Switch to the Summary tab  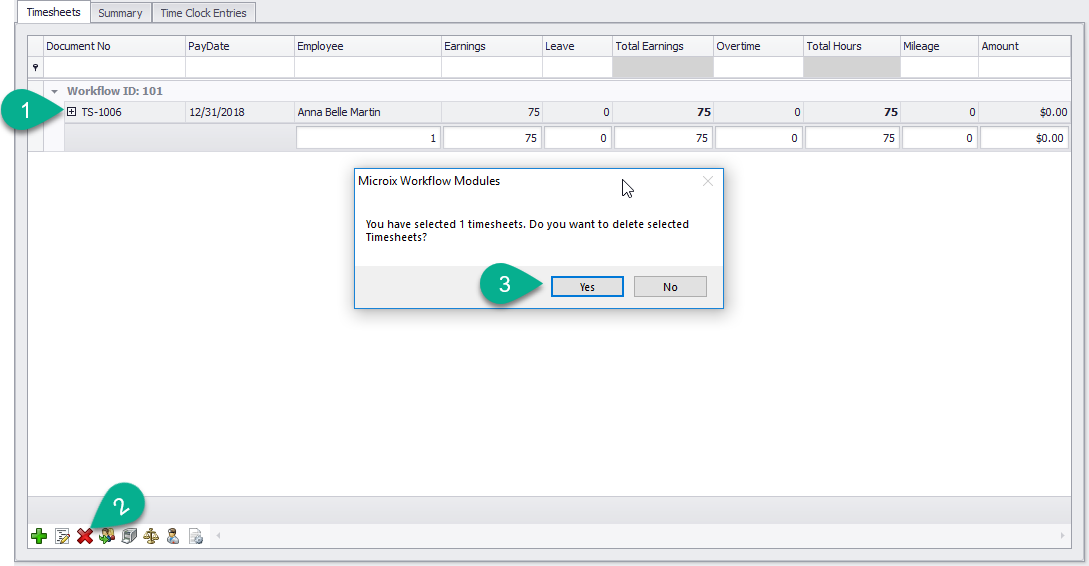[120, 13]
